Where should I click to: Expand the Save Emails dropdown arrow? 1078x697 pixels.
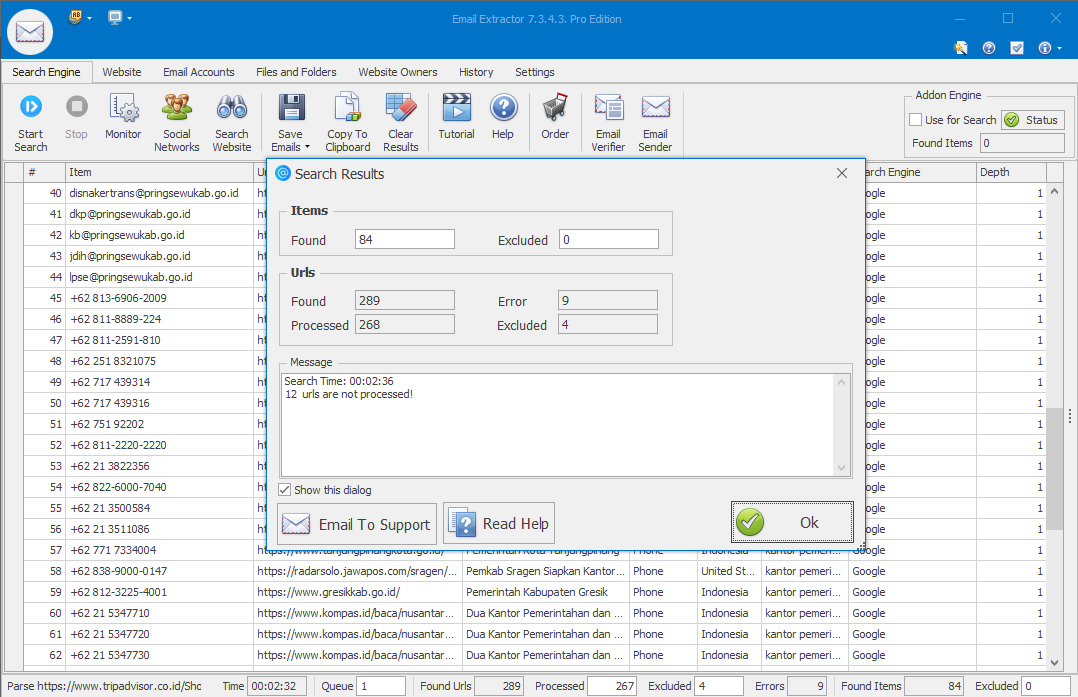point(307,147)
